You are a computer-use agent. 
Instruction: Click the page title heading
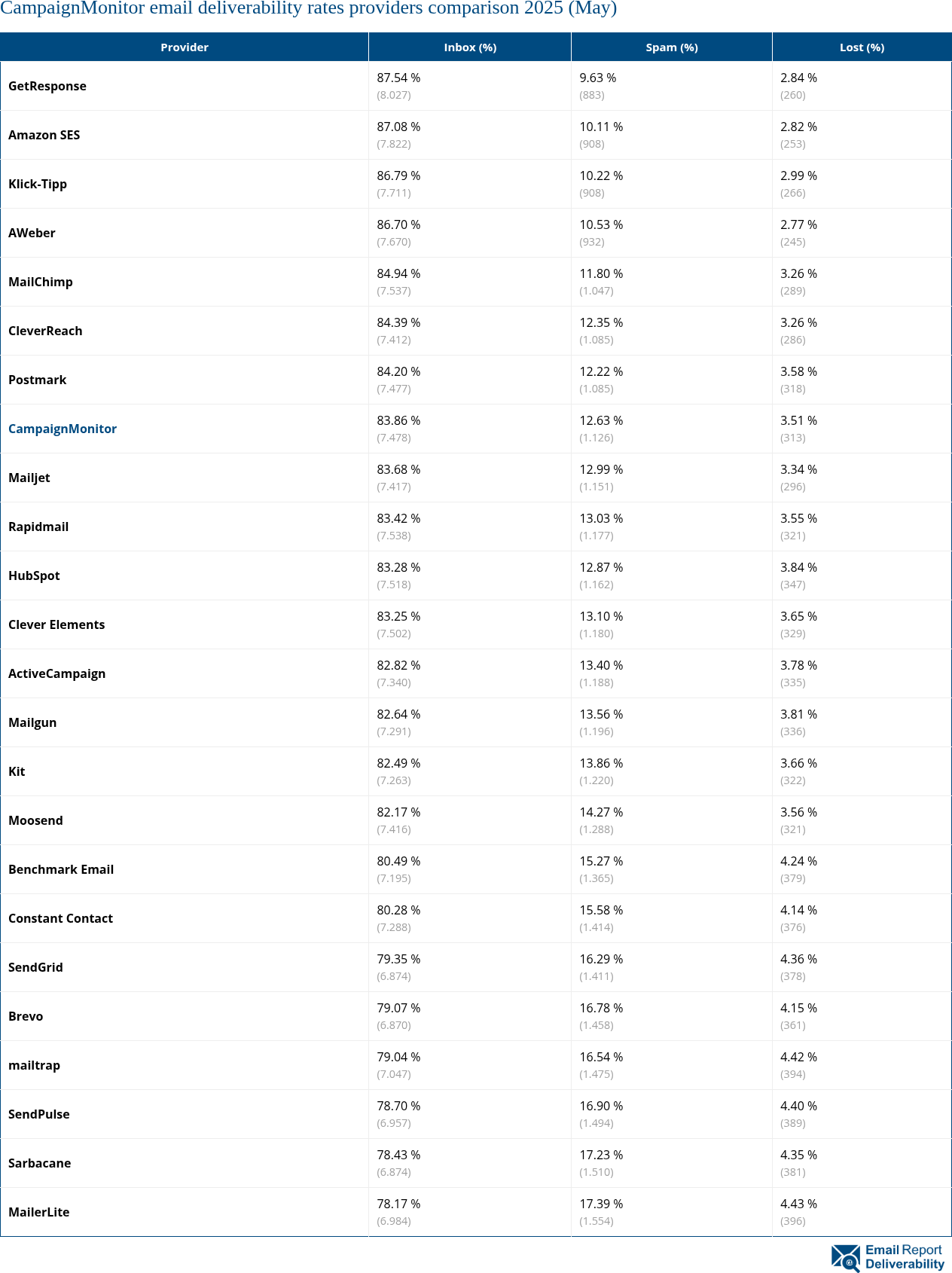308,9
